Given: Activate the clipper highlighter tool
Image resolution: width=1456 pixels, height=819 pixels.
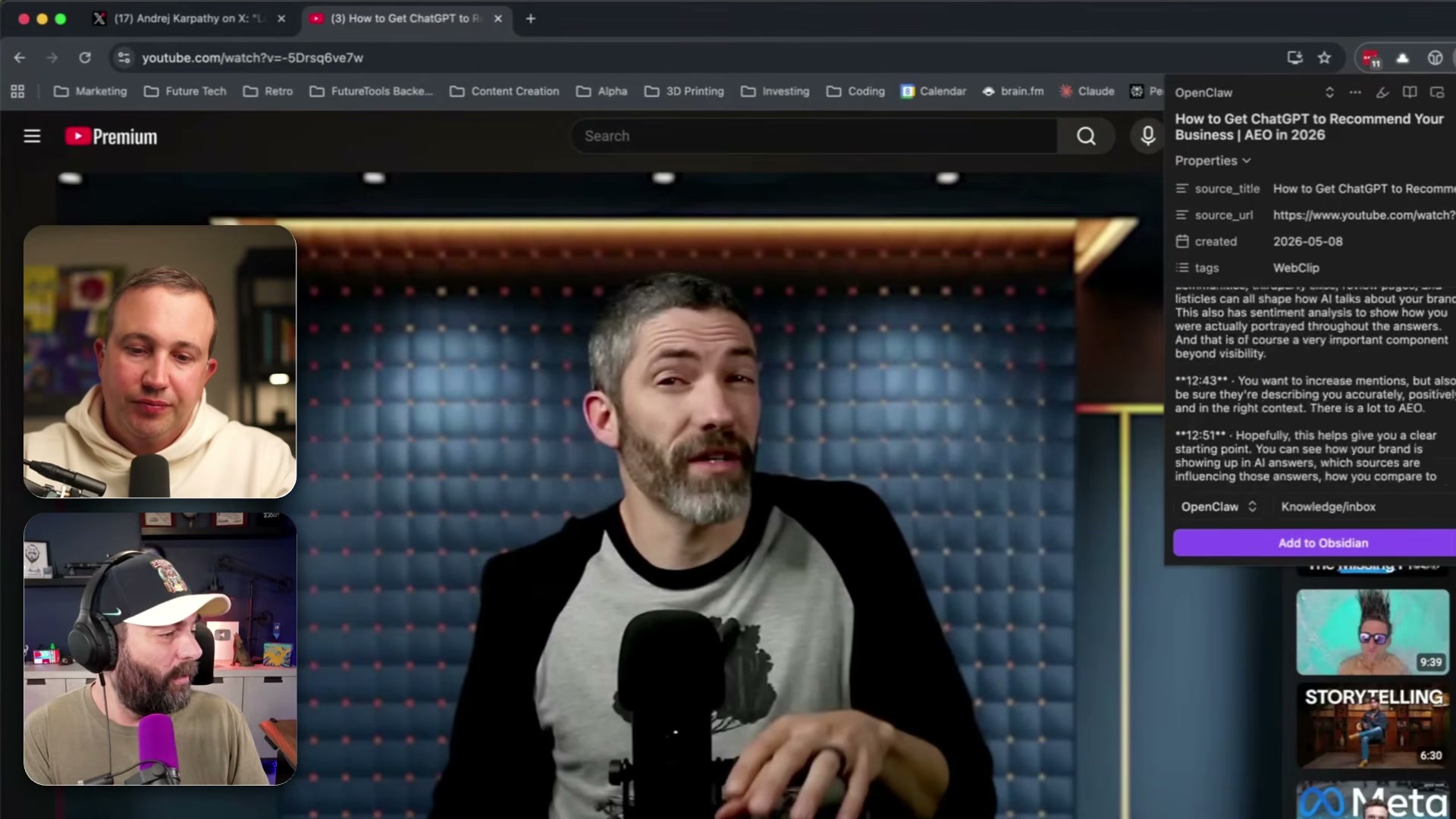Looking at the screenshot, I should point(1382,93).
